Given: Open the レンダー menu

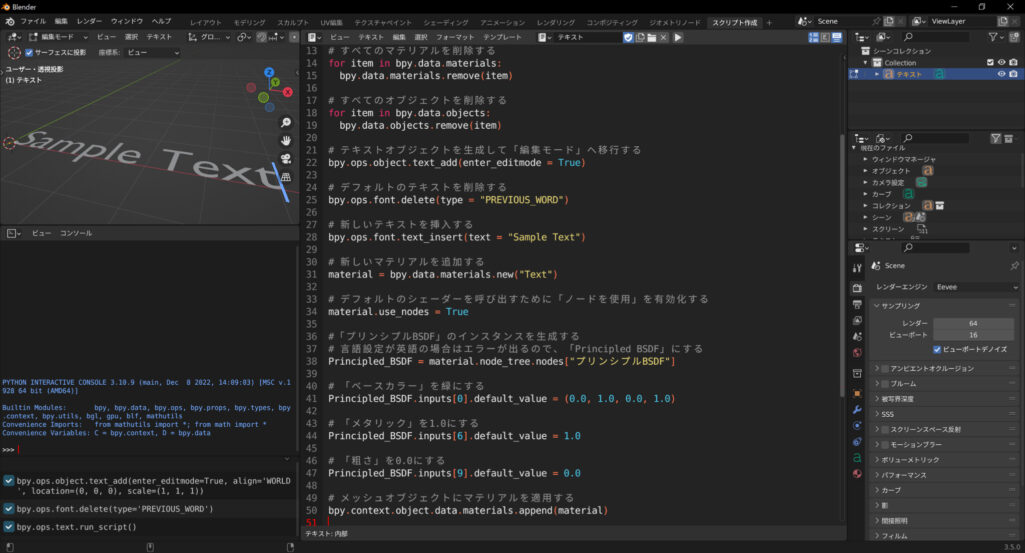Looking at the screenshot, I should [x=89, y=22].
